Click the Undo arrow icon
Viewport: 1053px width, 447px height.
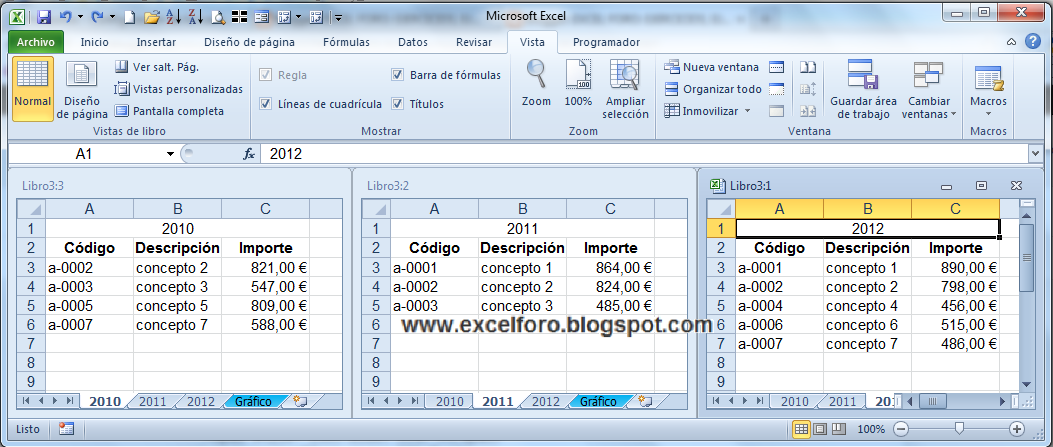coord(65,16)
